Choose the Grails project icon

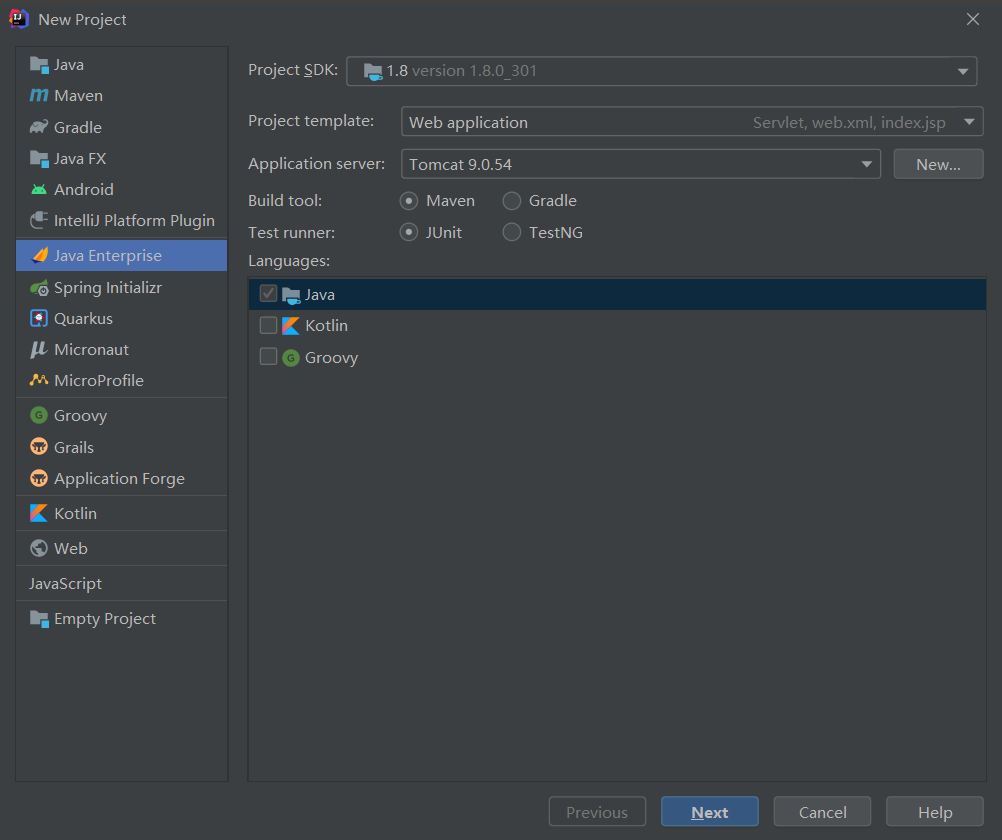coord(39,447)
